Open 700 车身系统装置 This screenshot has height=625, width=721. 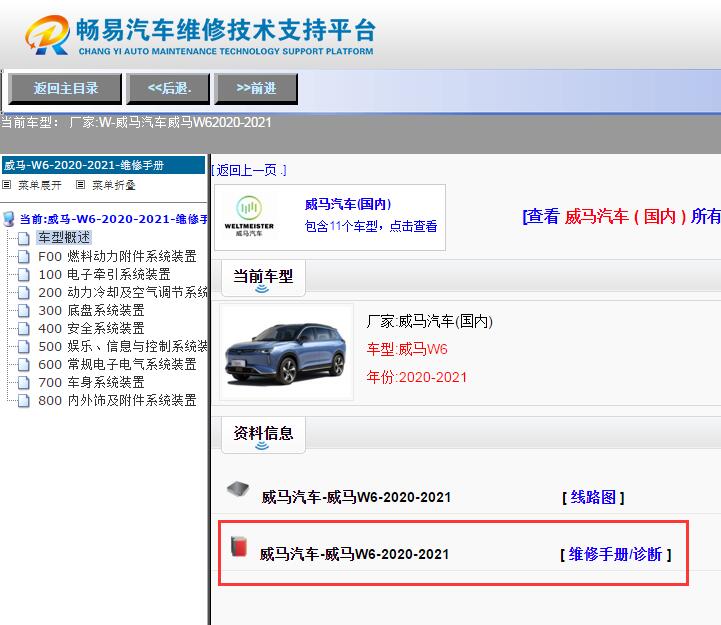point(92,382)
